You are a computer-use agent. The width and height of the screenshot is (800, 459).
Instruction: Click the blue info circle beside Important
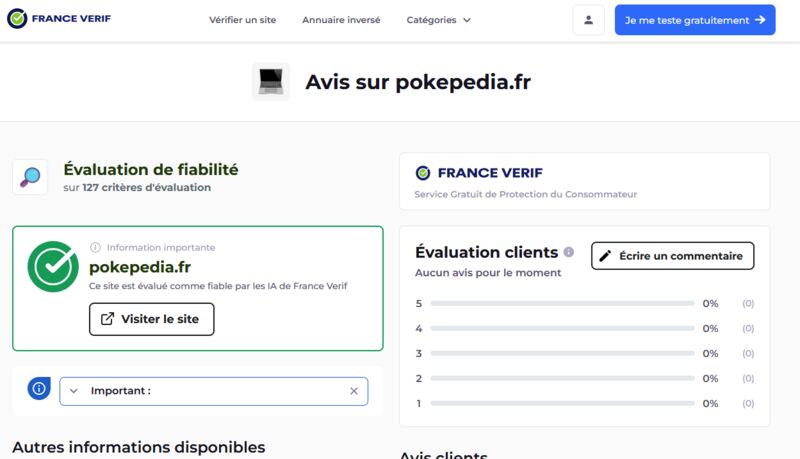(x=39, y=389)
